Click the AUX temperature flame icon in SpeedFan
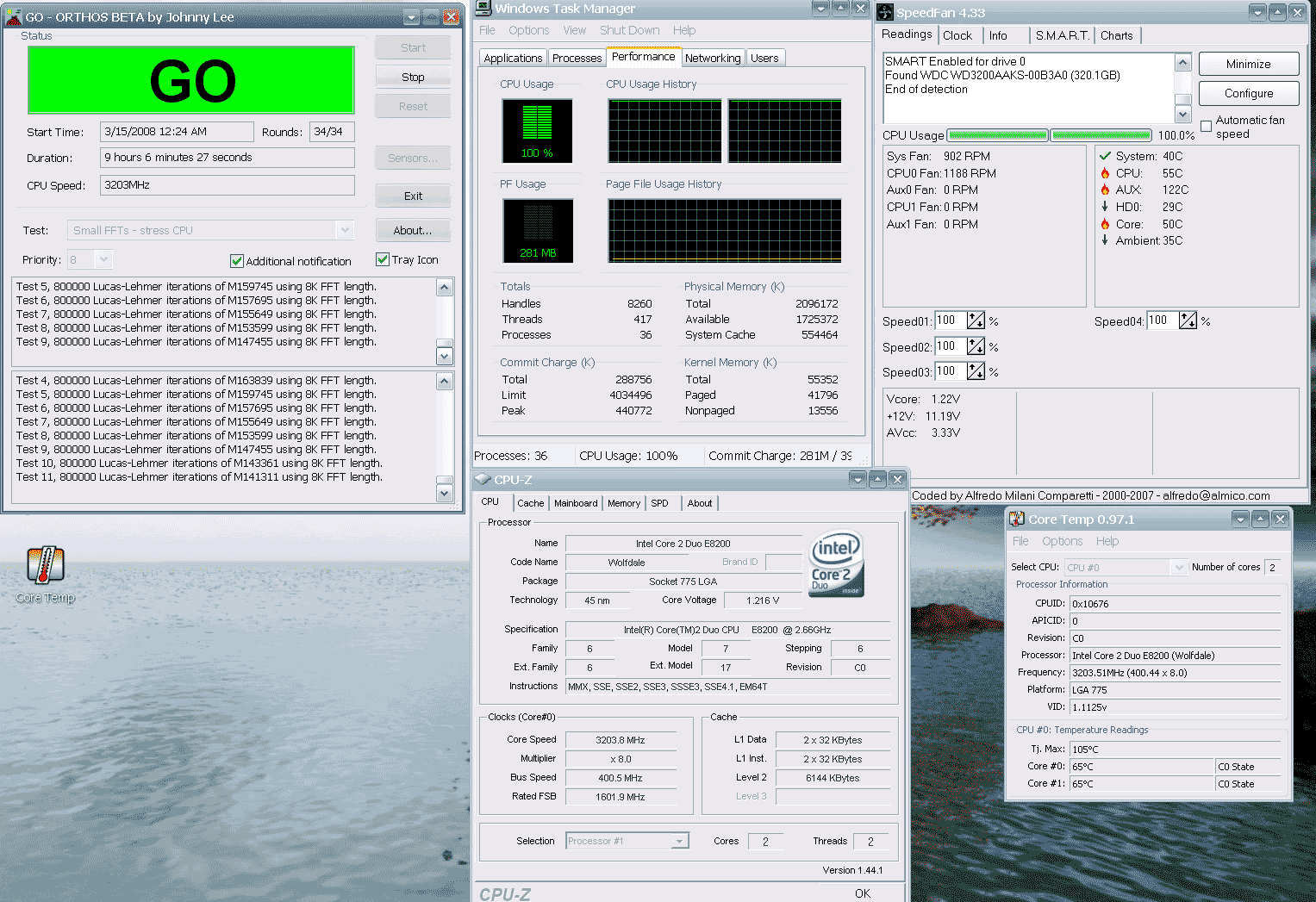Screen dimensions: 1316x902 click(1105, 190)
